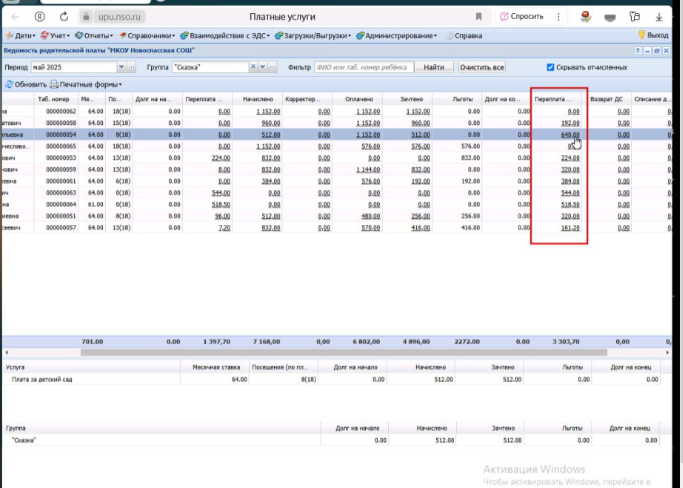Viewport: 683px width, 488px height.
Task: Reload the page with refresh icon
Action: click(64, 17)
